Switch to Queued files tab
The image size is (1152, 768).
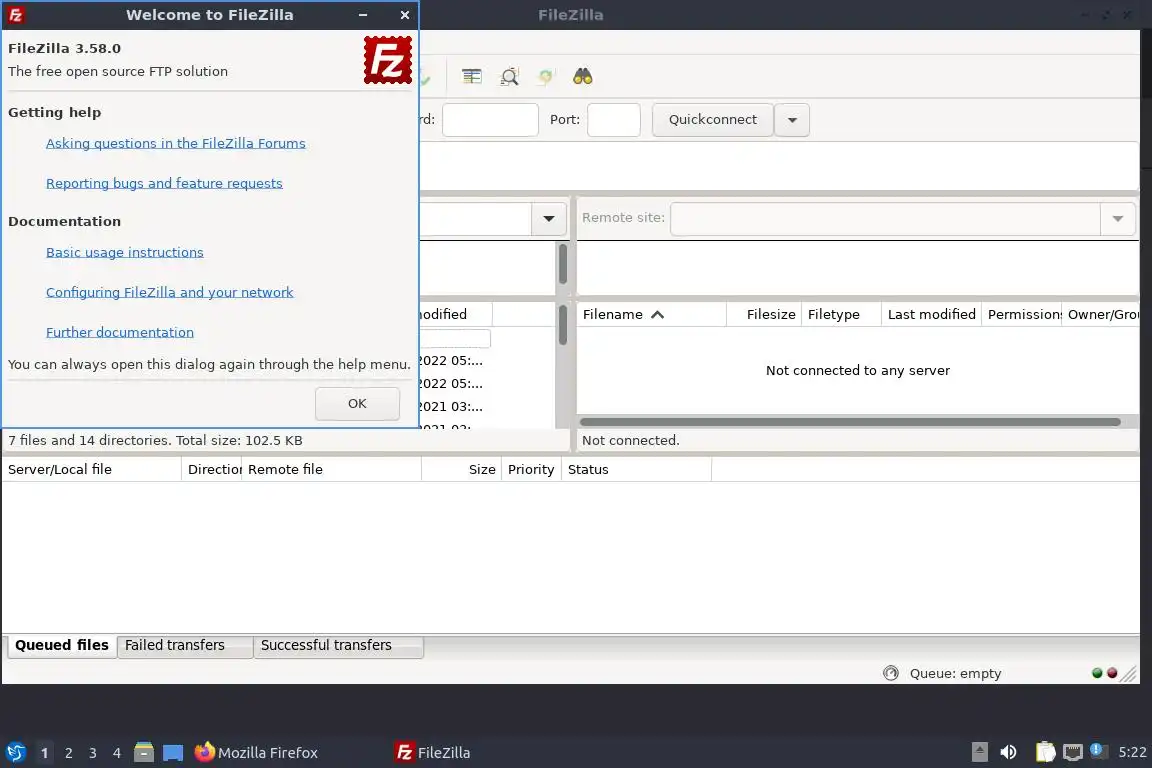coord(62,645)
